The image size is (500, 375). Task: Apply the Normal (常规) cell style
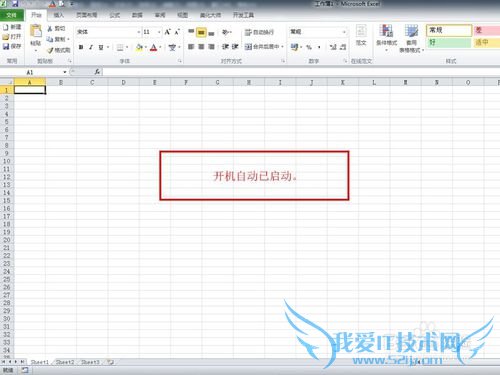449,30
